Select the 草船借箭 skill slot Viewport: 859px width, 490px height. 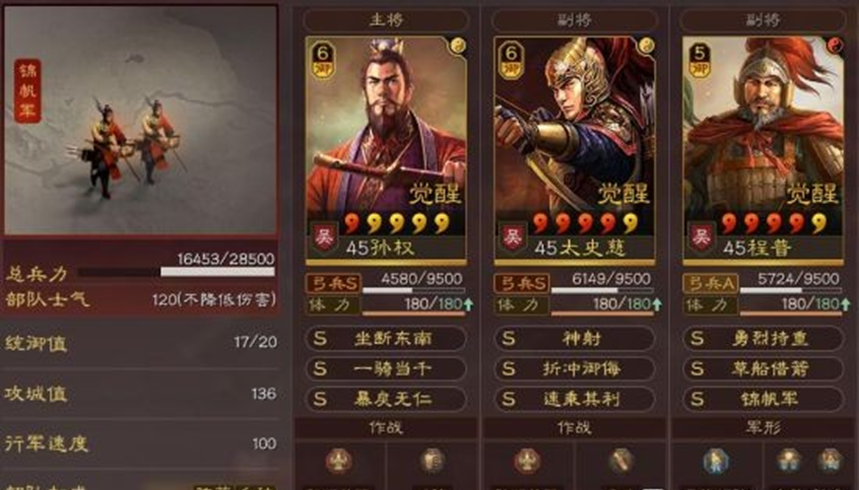[763, 368]
